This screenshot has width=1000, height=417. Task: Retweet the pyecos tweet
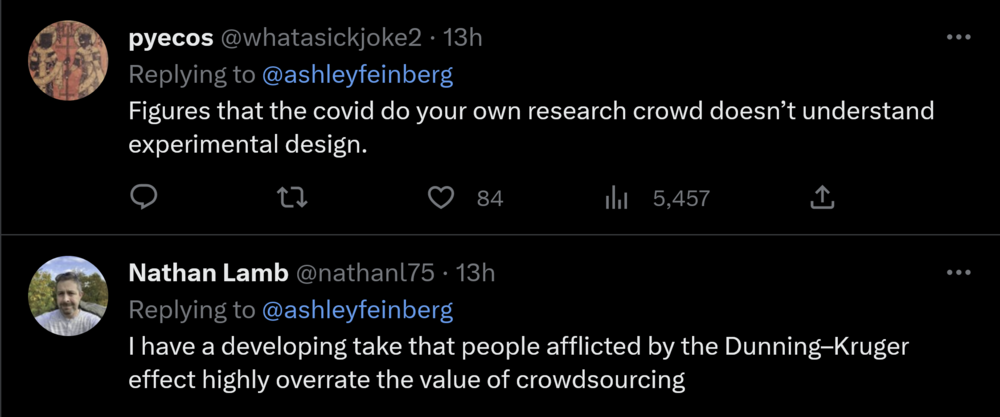point(292,198)
